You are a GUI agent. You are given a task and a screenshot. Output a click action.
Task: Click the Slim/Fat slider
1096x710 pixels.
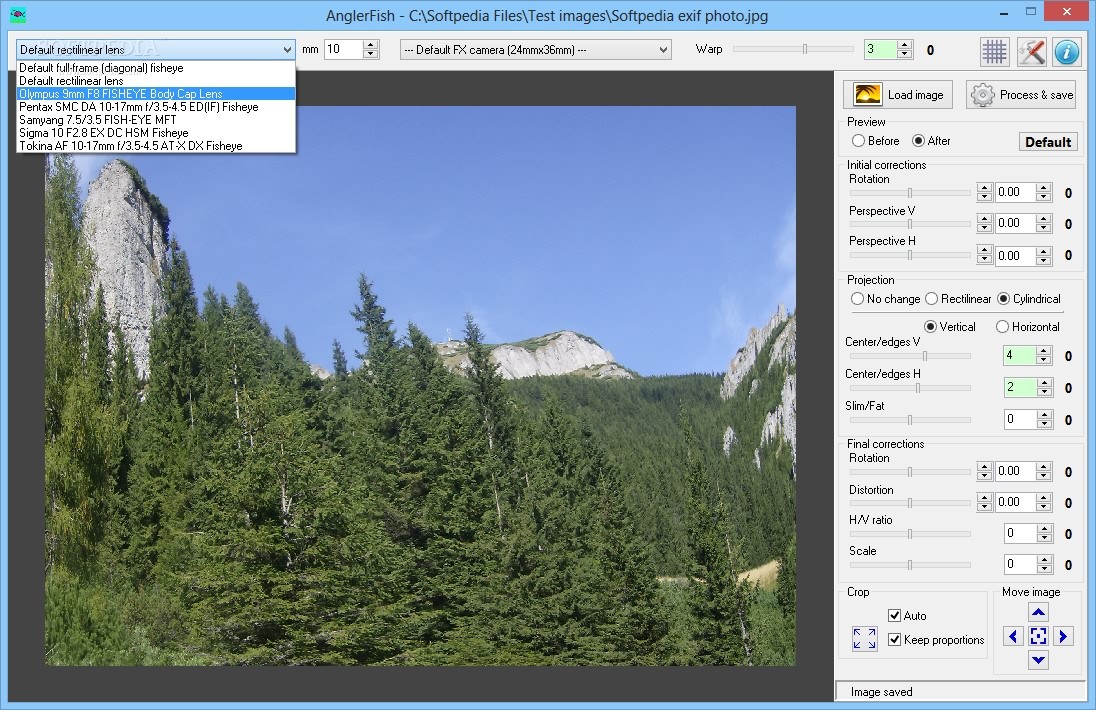point(909,420)
